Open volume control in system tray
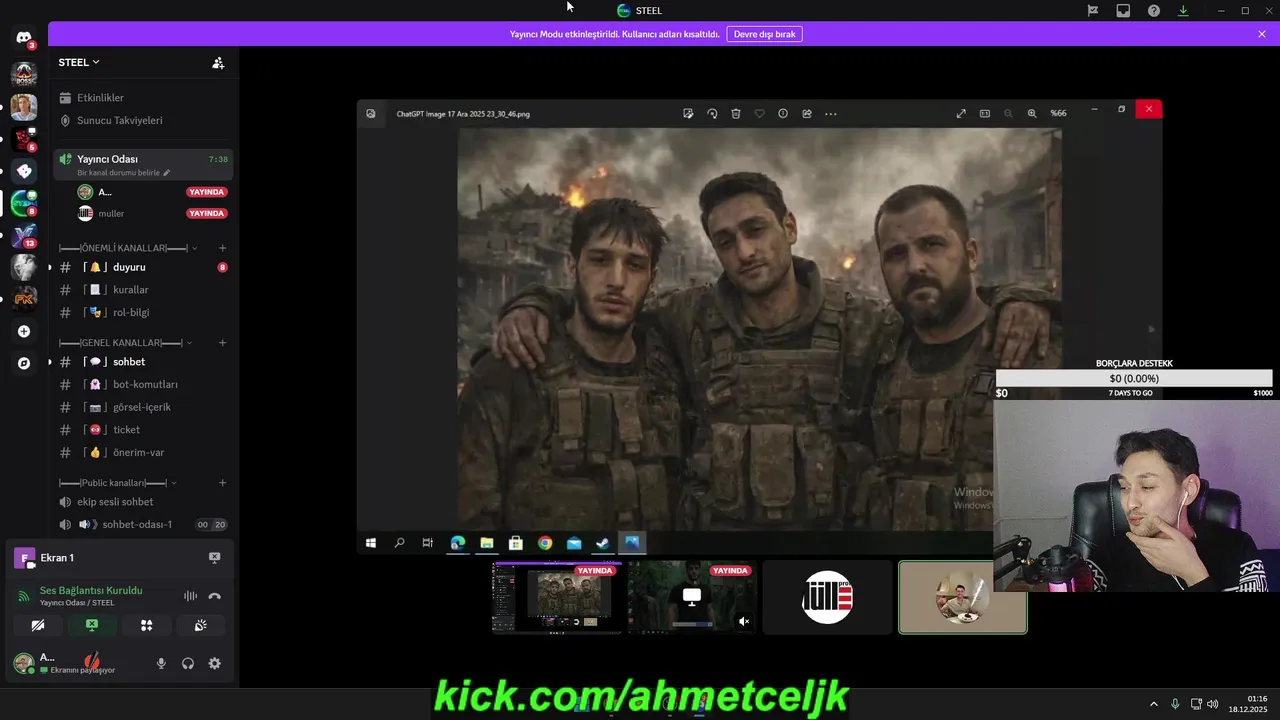This screenshot has height=720, width=1280. tap(1213, 704)
